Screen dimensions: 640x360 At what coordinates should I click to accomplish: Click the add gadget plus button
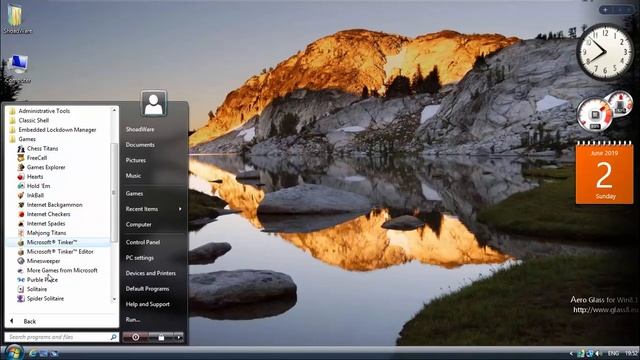[x=605, y=9]
